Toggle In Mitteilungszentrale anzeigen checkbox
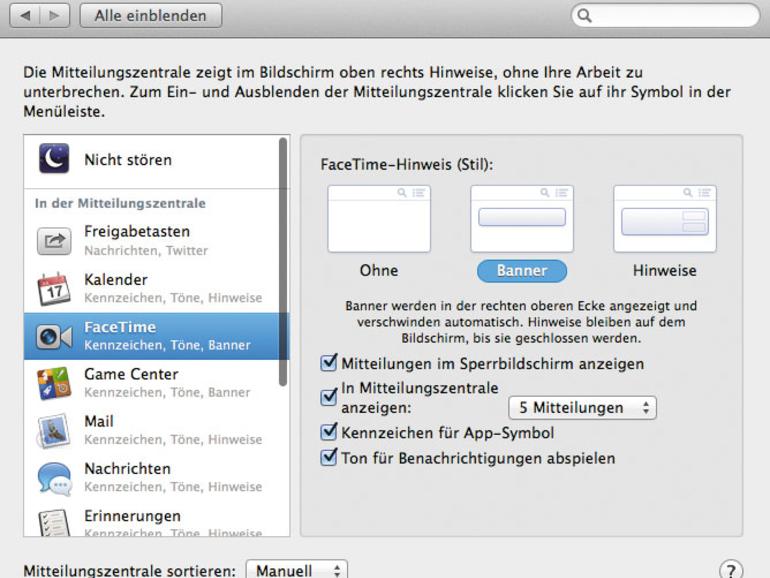 point(329,397)
